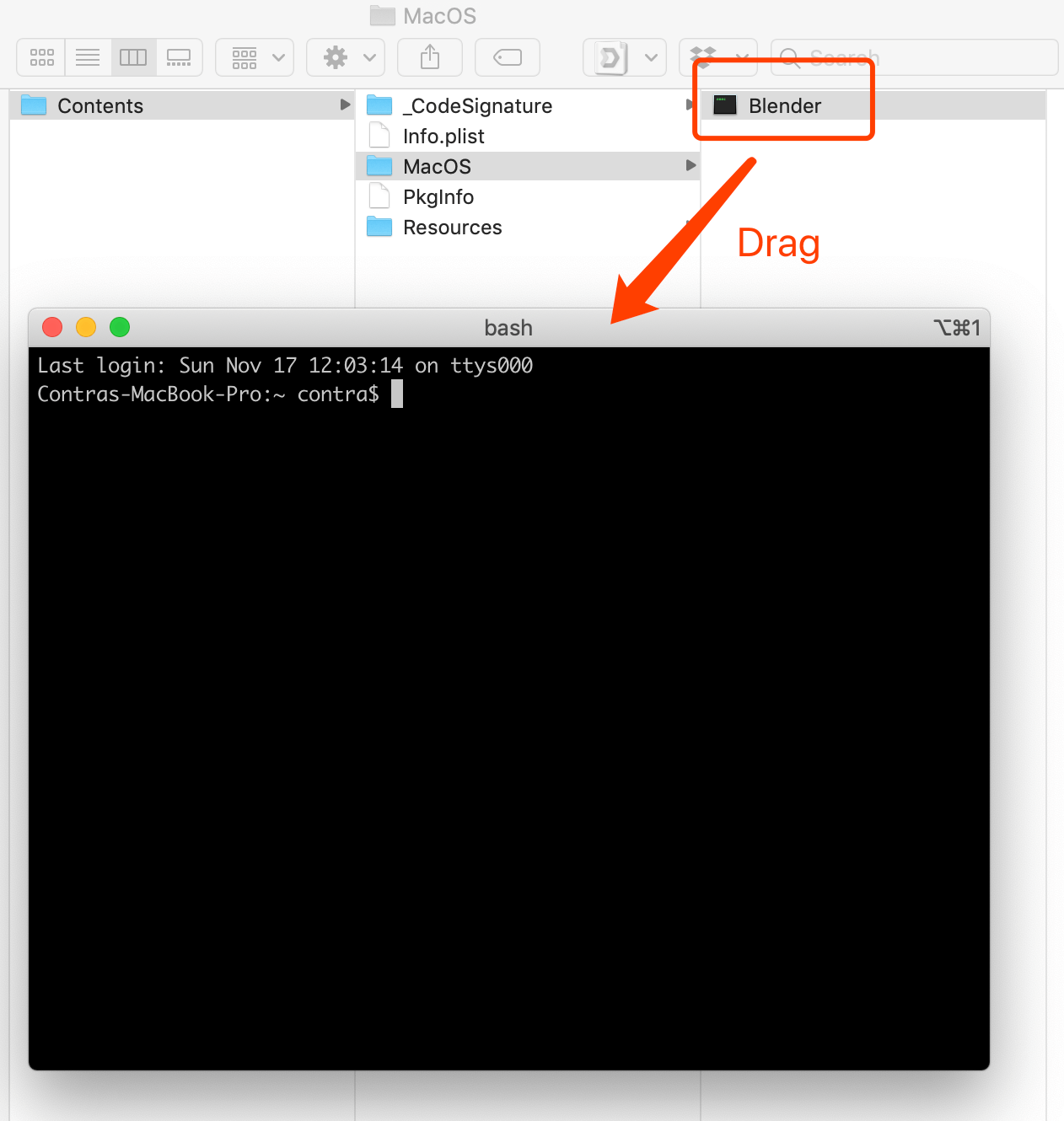Select the Blender executable file

[784, 105]
